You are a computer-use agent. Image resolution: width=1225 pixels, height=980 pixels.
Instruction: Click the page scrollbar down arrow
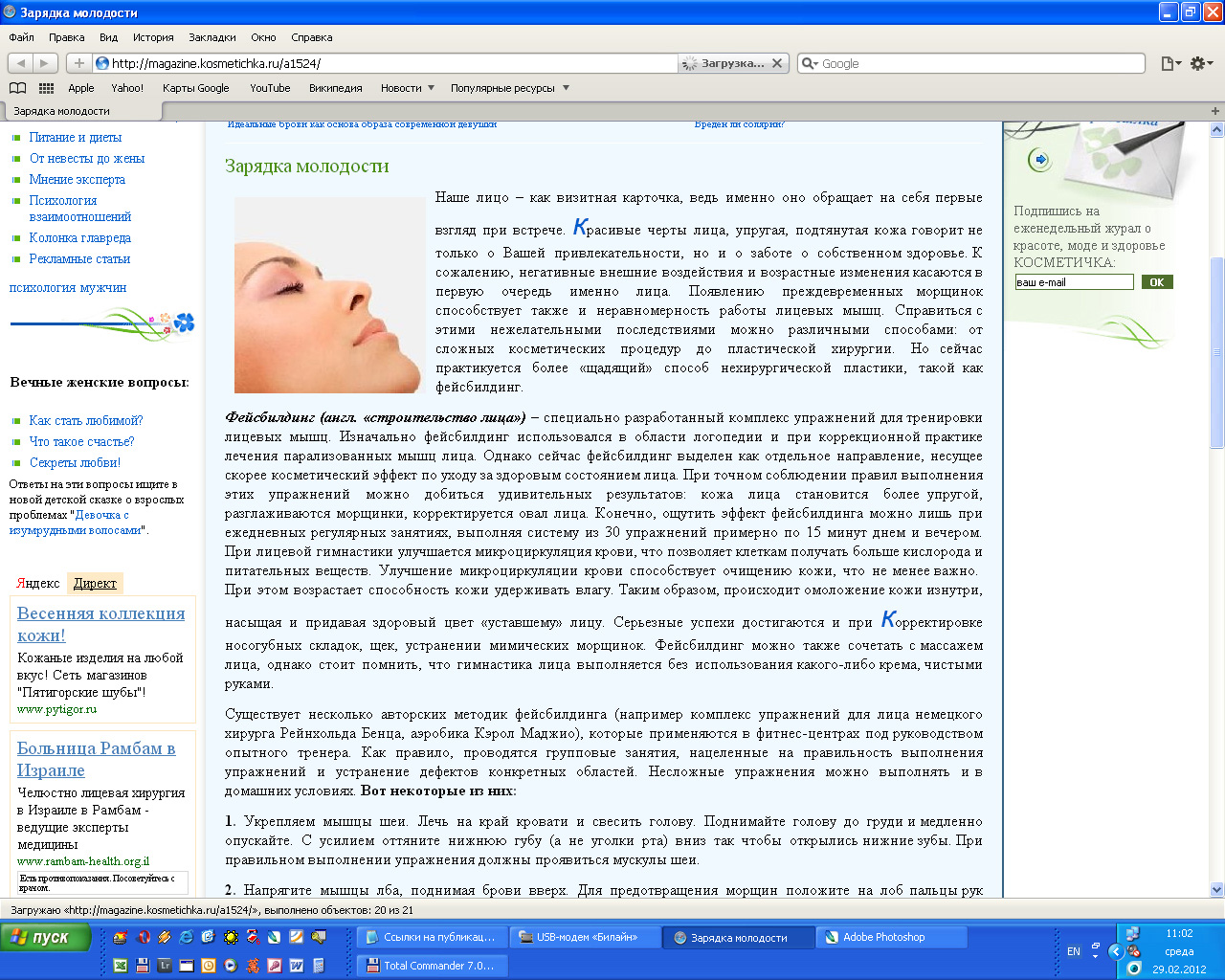[x=1217, y=889]
